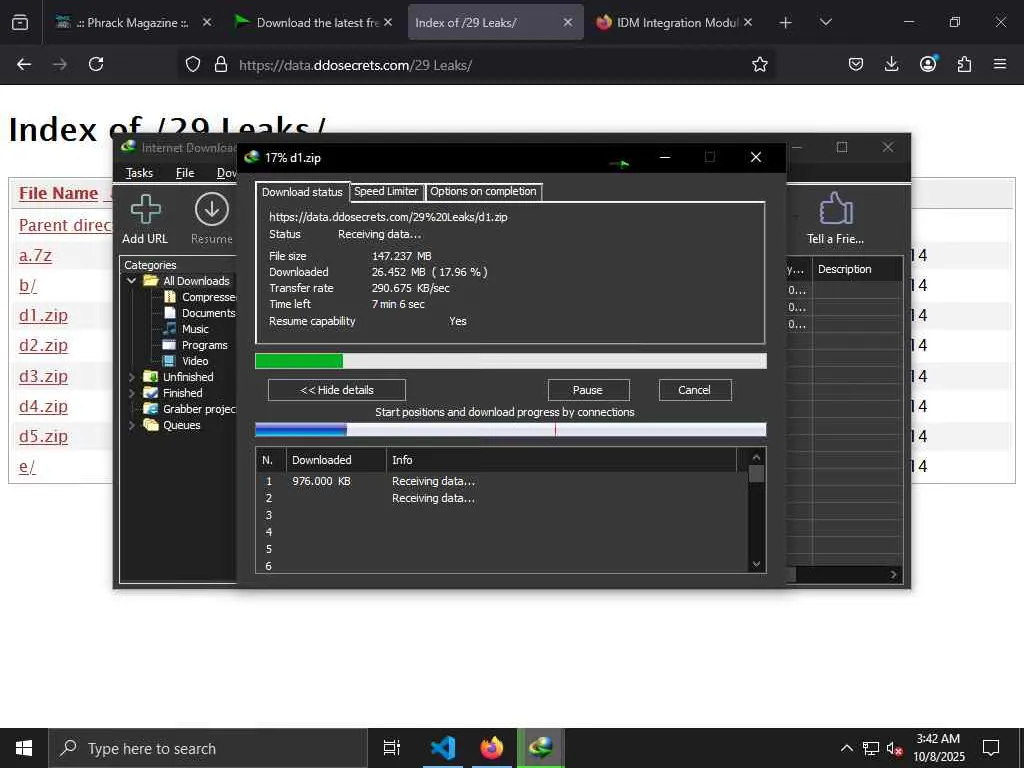This screenshot has width=1024, height=768.
Task: Switch to the IDM Integration Module tab
Action: click(675, 22)
